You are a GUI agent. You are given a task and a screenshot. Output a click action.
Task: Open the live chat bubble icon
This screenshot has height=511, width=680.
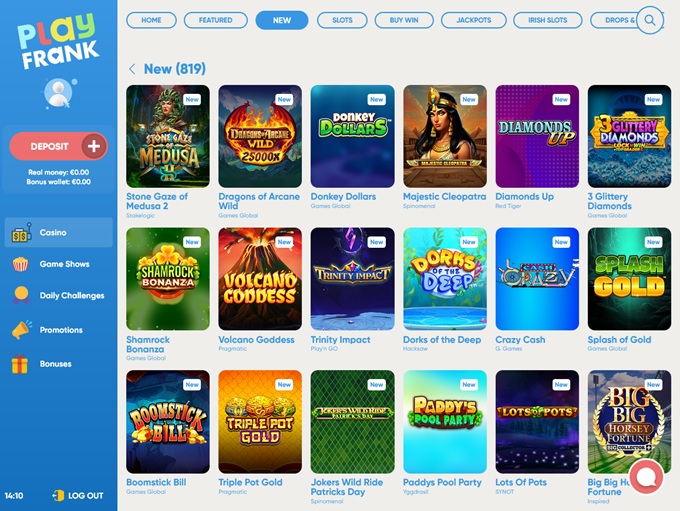pos(646,476)
